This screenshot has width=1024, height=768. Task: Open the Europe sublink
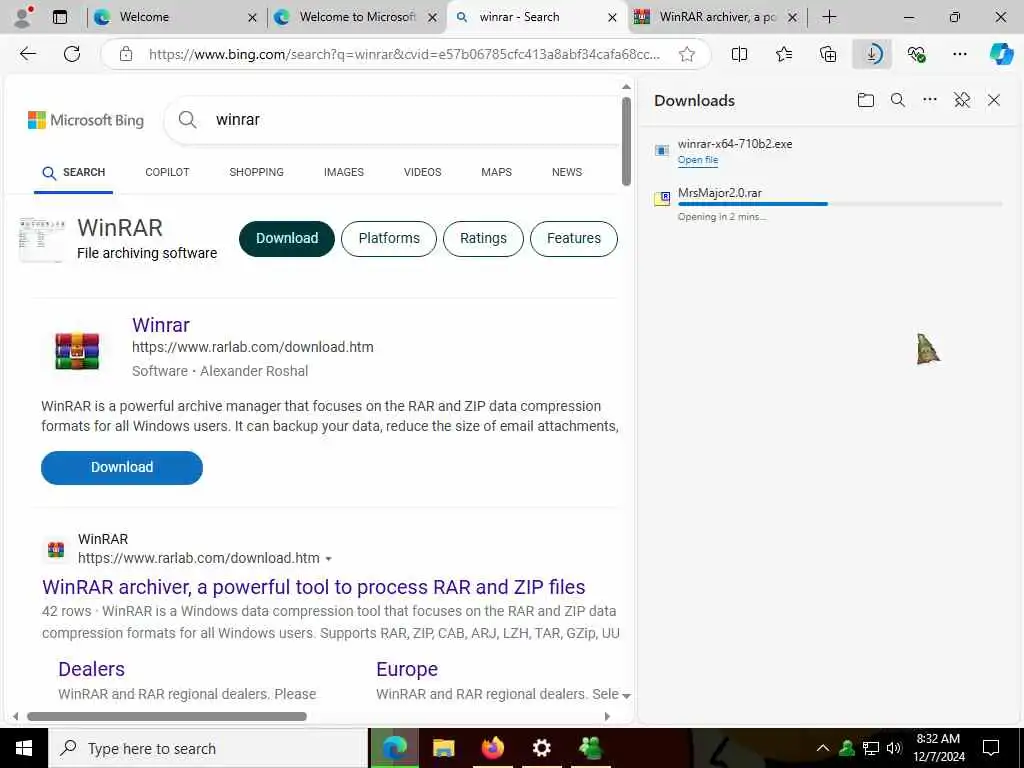click(407, 669)
